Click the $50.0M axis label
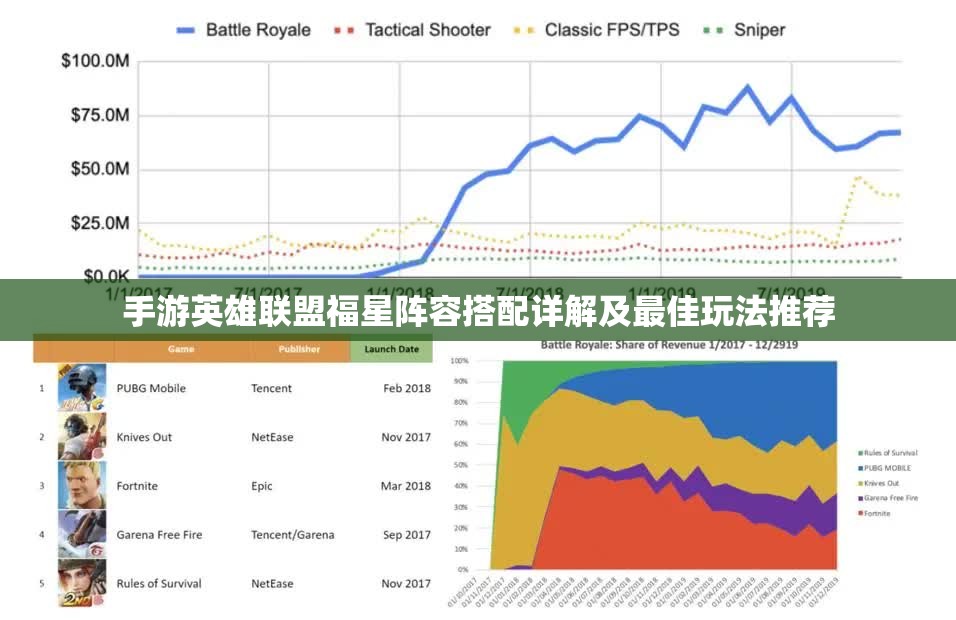Screen dimensions: 956x620 click(x=101, y=168)
